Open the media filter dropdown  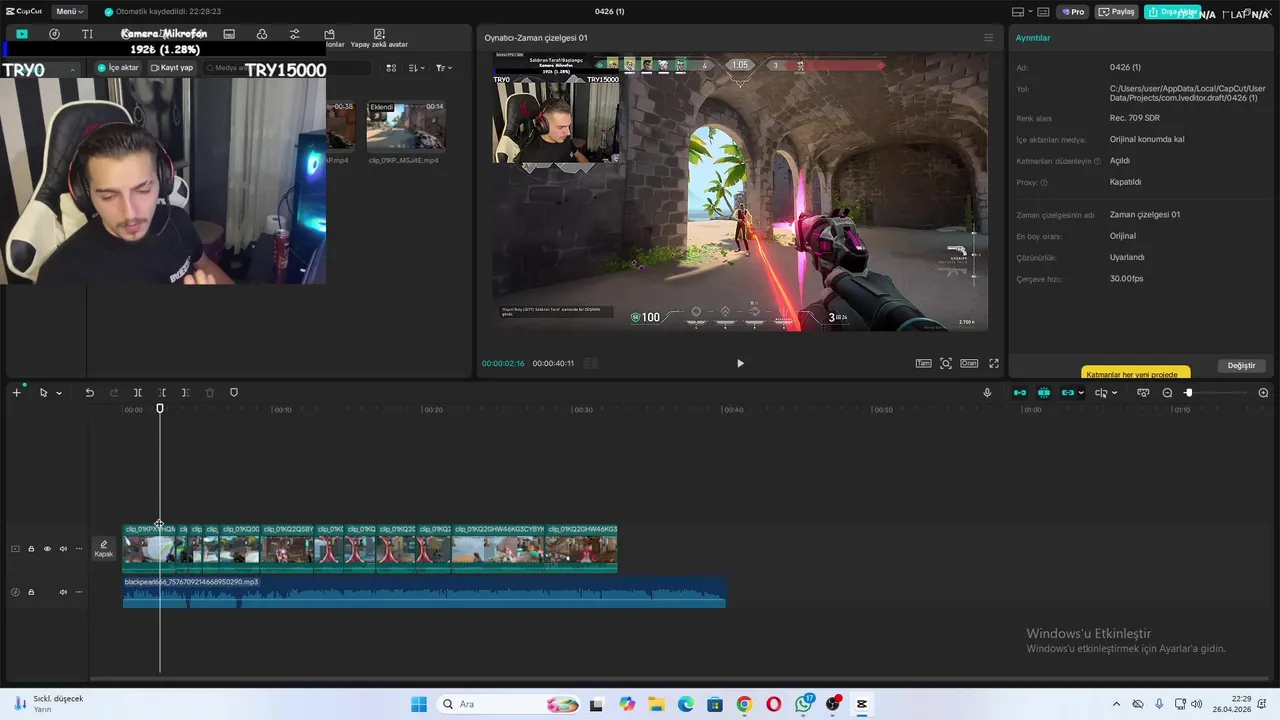(x=444, y=68)
